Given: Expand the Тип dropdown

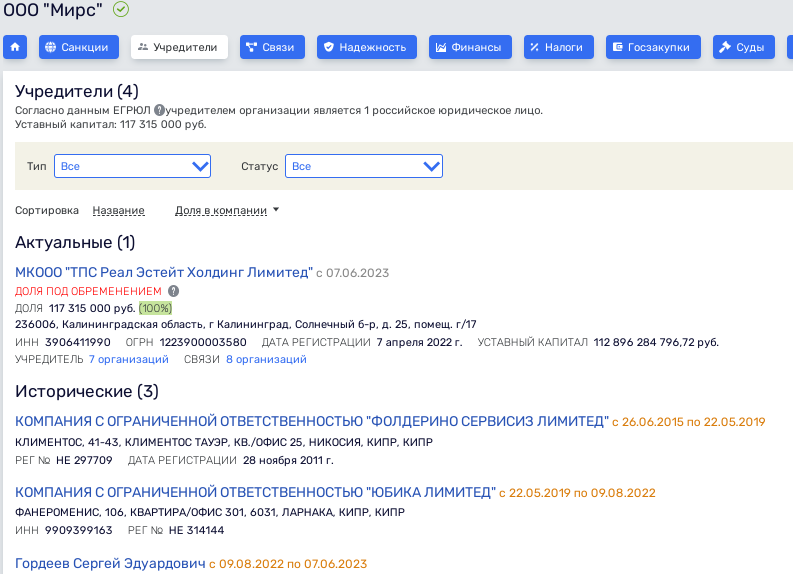Looking at the screenshot, I should click(132, 166).
